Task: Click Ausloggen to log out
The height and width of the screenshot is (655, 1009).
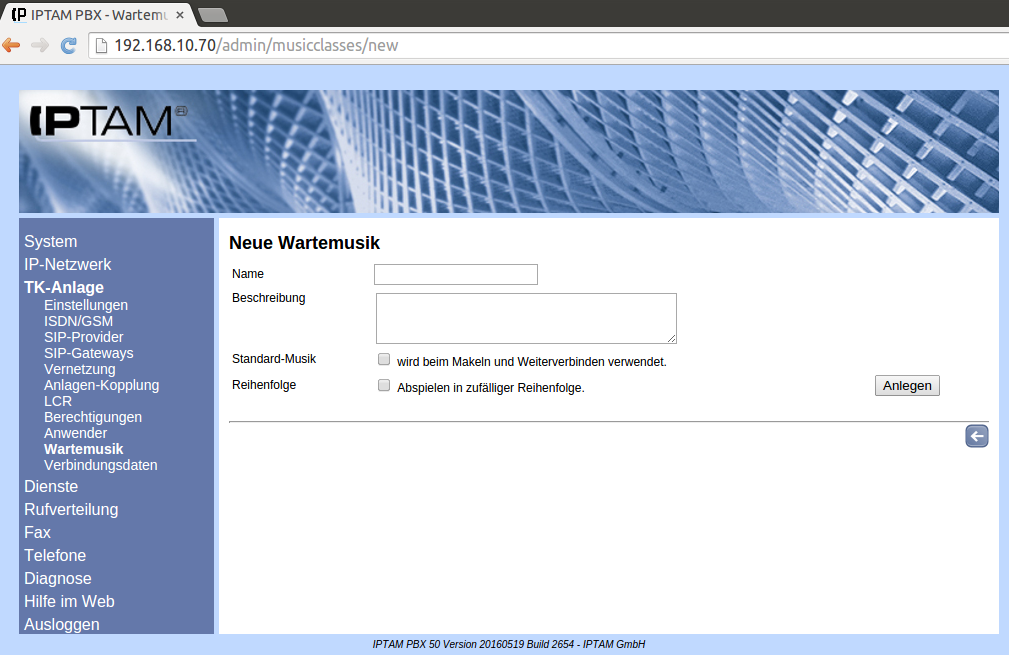Action: pos(62,625)
